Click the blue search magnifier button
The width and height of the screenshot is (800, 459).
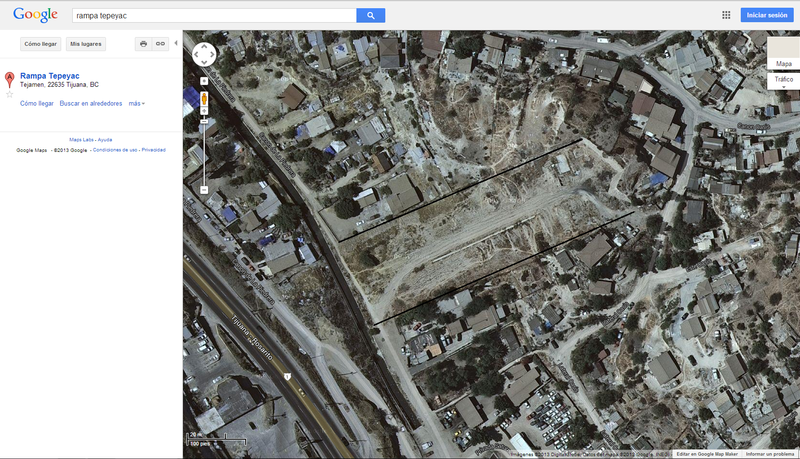click(371, 16)
